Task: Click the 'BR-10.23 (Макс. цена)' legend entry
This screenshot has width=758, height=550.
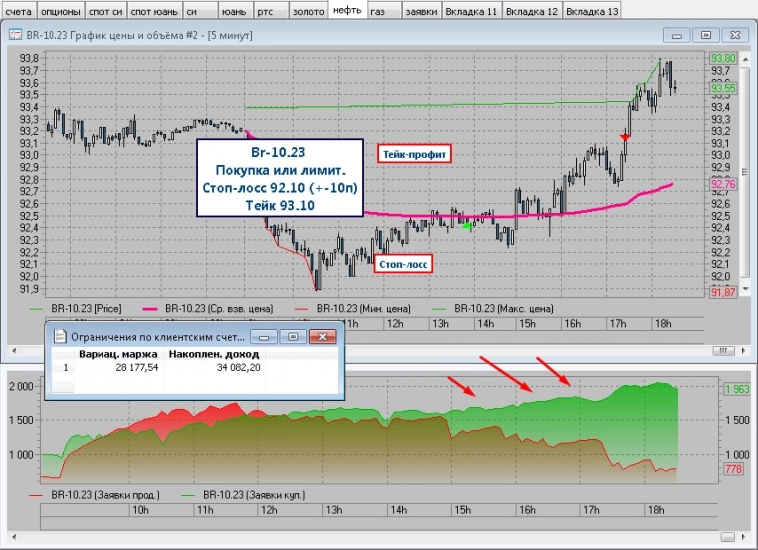Action: click(493, 308)
